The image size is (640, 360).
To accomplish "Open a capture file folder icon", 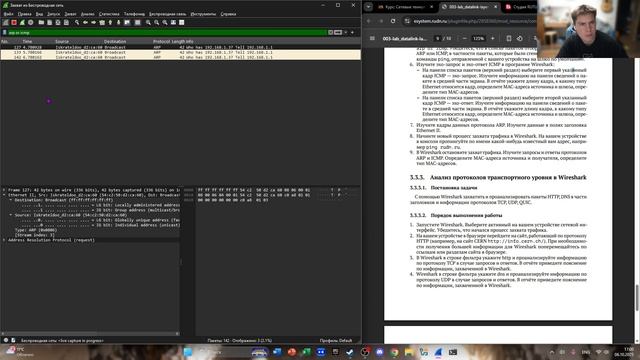I will [41, 22].
